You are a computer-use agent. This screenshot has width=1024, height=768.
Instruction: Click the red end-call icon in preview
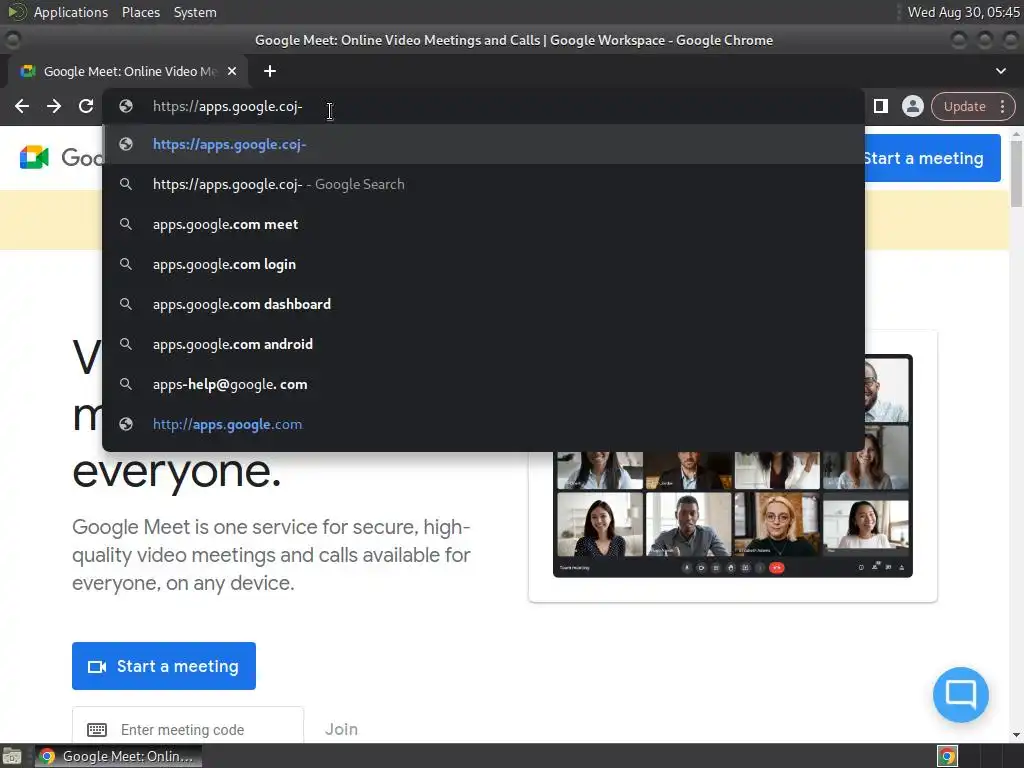(776, 568)
